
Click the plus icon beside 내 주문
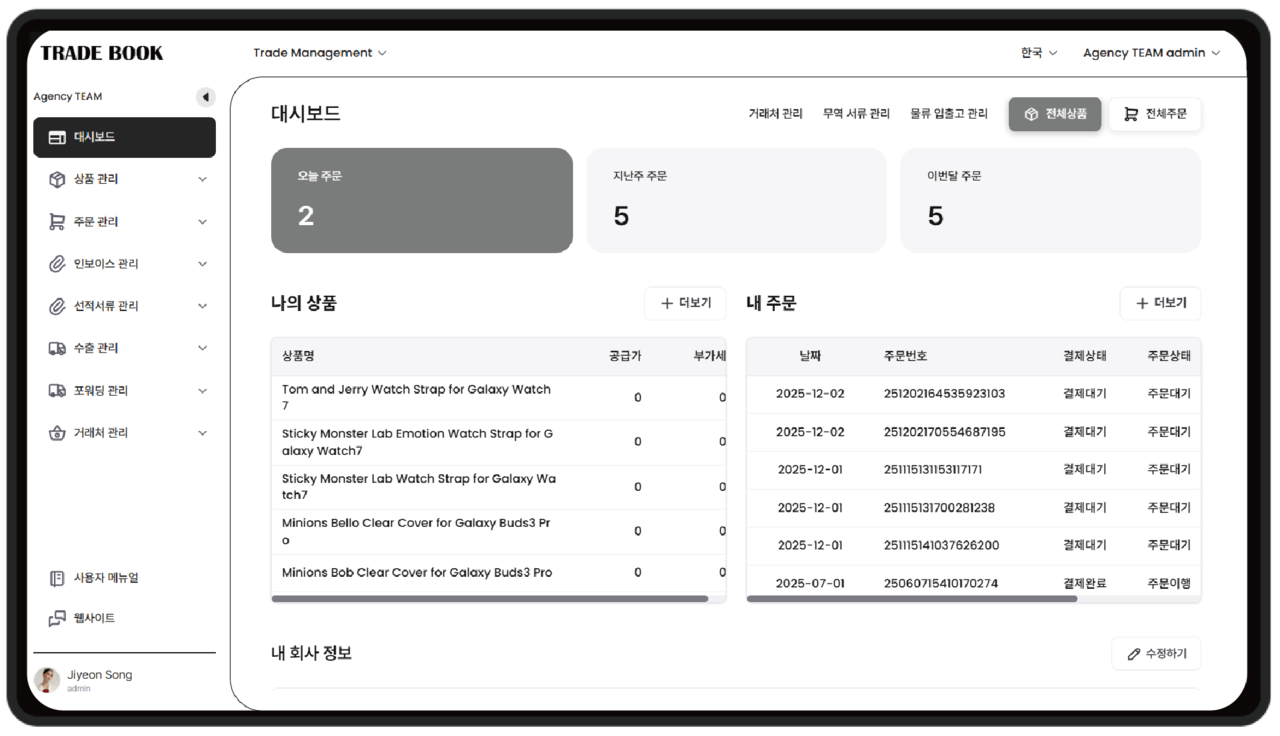(1142, 303)
